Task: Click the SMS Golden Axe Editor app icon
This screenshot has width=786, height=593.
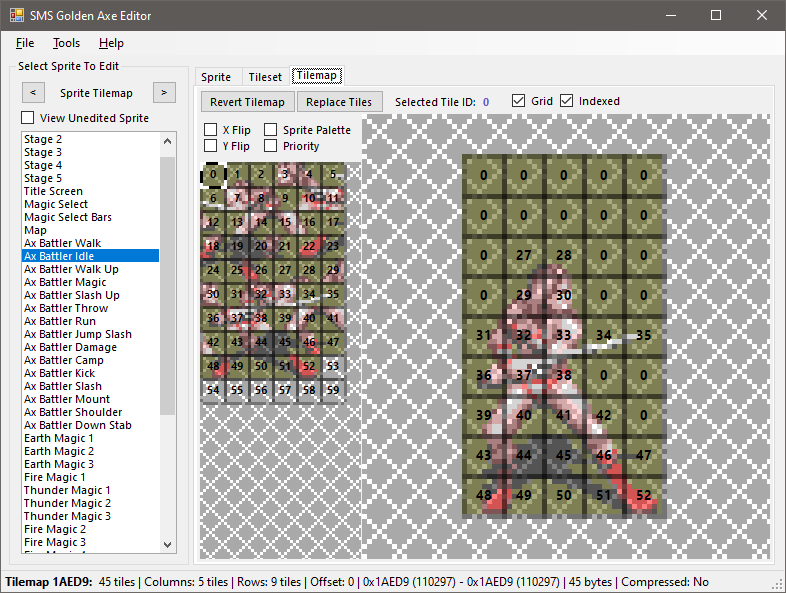Action: (x=17, y=15)
